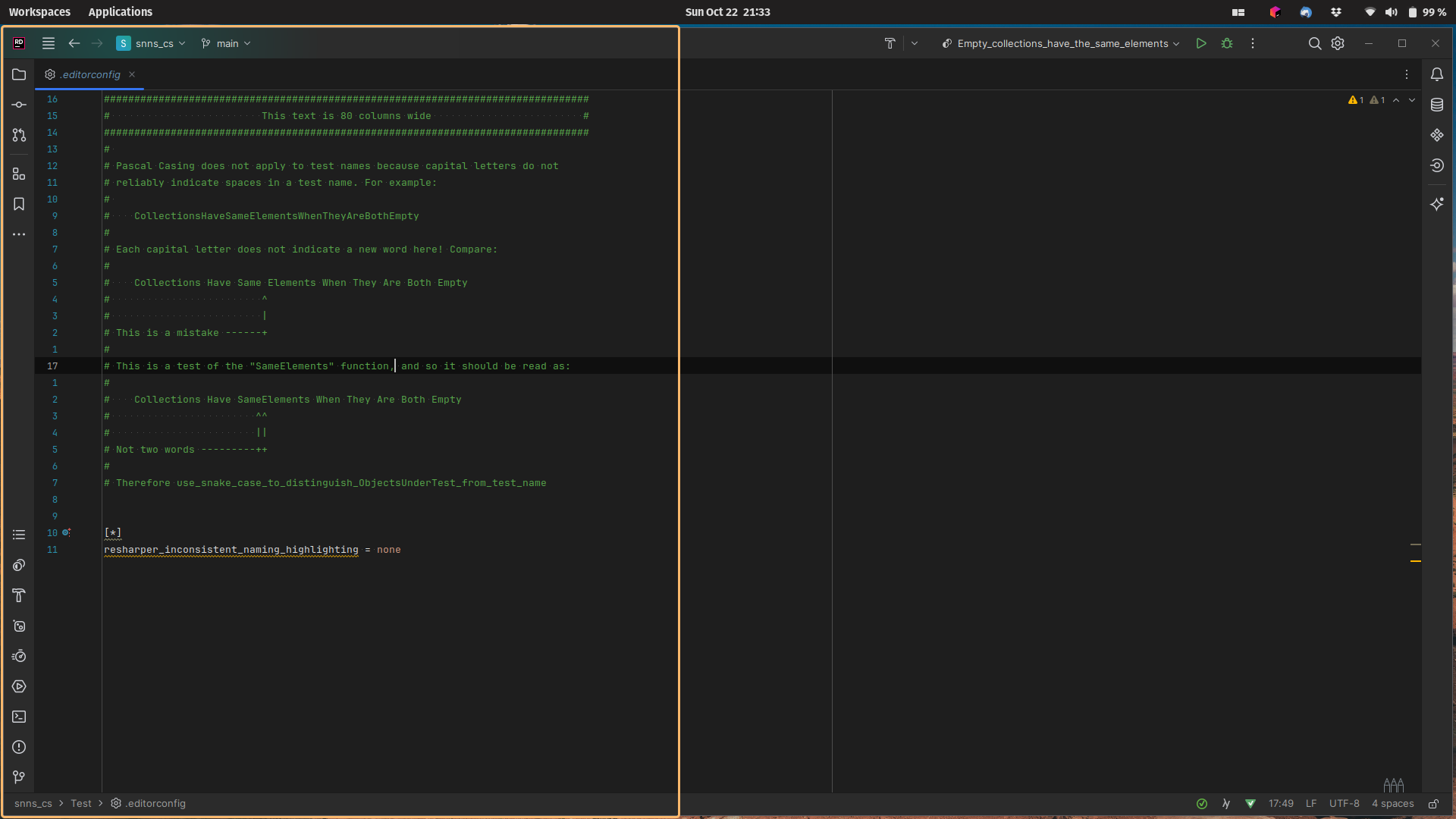Expand the Empty_collections_have_the_same_elements run configuration dropdown
Screen dimensions: 1456x819
pos(1176,43)
